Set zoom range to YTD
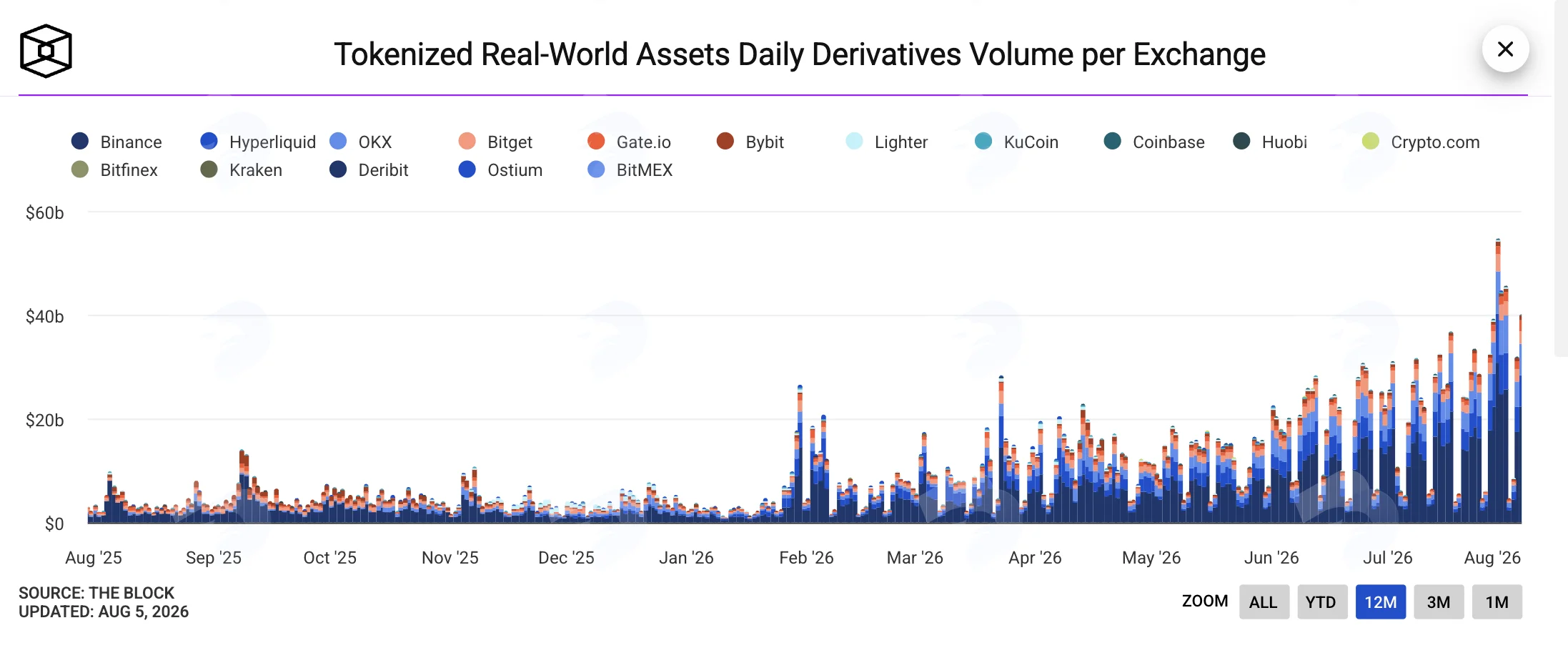The height and width of the screenshot is (658, 1568). (x=1321, y=601)
